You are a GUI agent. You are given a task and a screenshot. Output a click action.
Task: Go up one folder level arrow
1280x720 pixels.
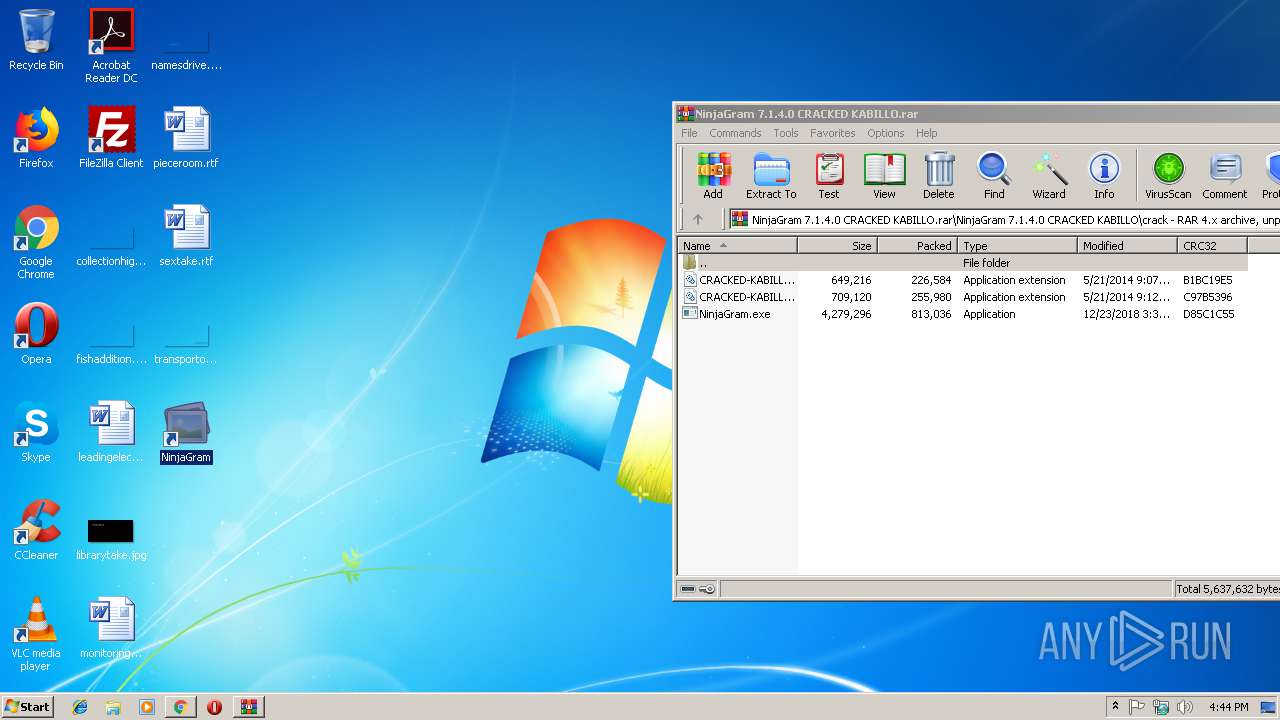pyautogui.click(x=698, y=219)
